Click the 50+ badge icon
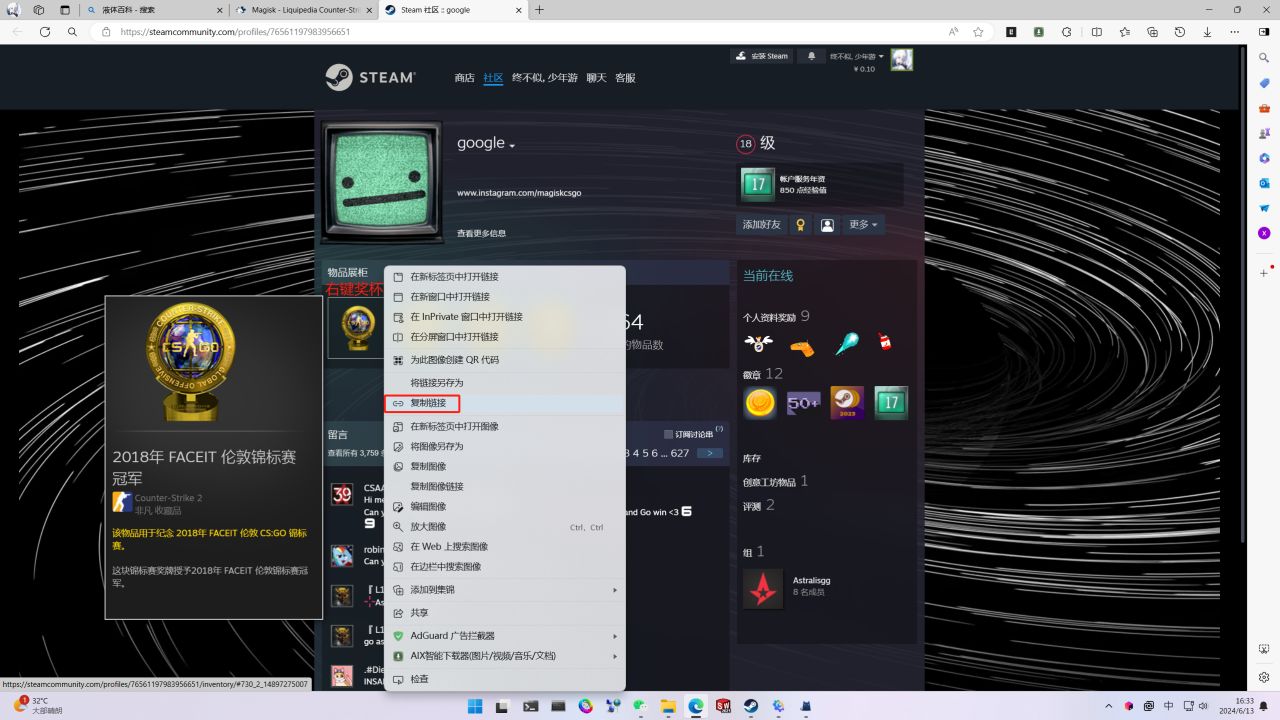 804,403
